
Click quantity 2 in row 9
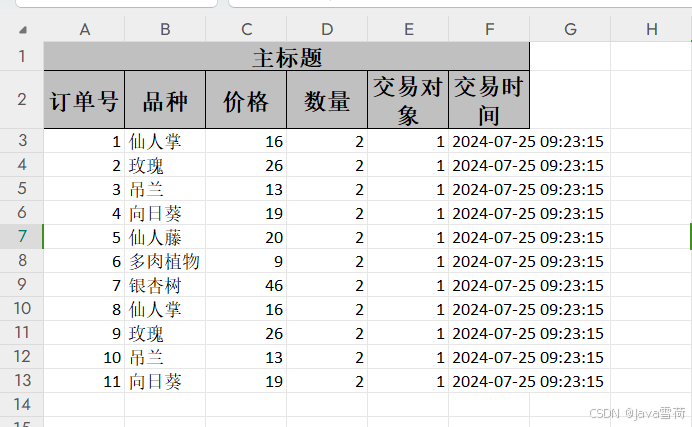pos(327,285)
